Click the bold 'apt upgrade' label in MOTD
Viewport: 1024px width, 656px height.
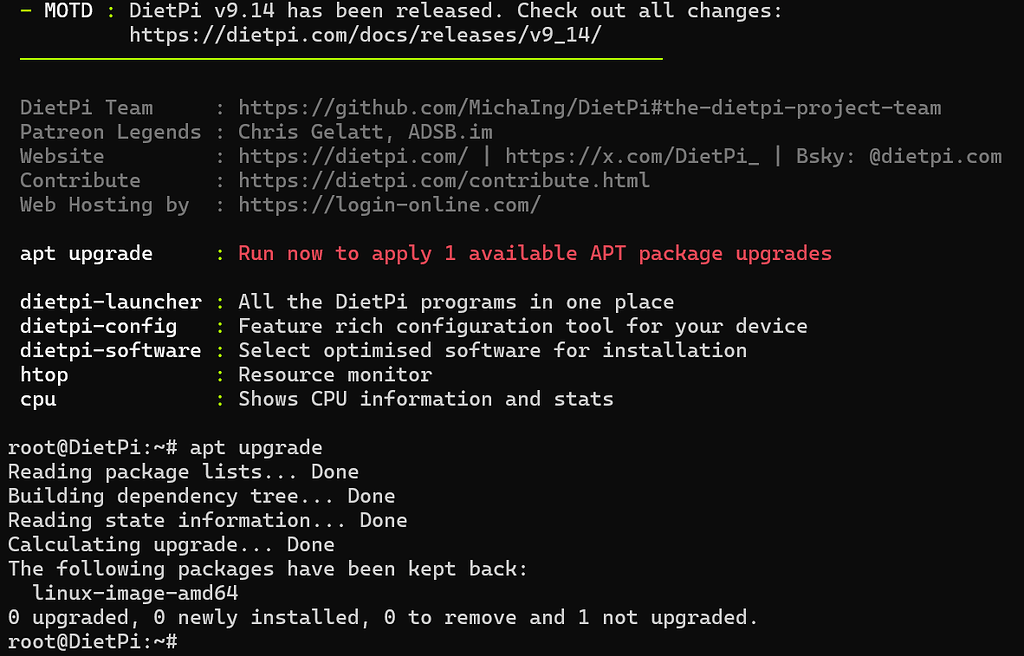tap(86, 253)
